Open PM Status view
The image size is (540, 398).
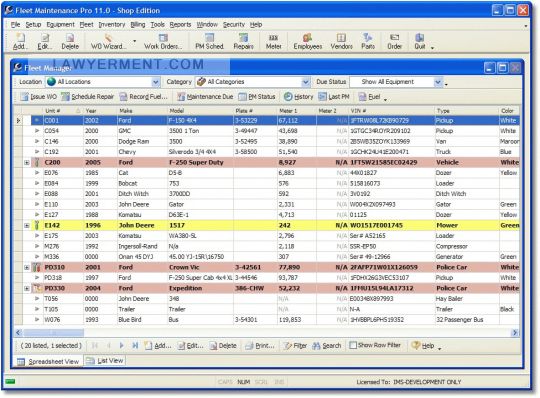click(257, 97)
